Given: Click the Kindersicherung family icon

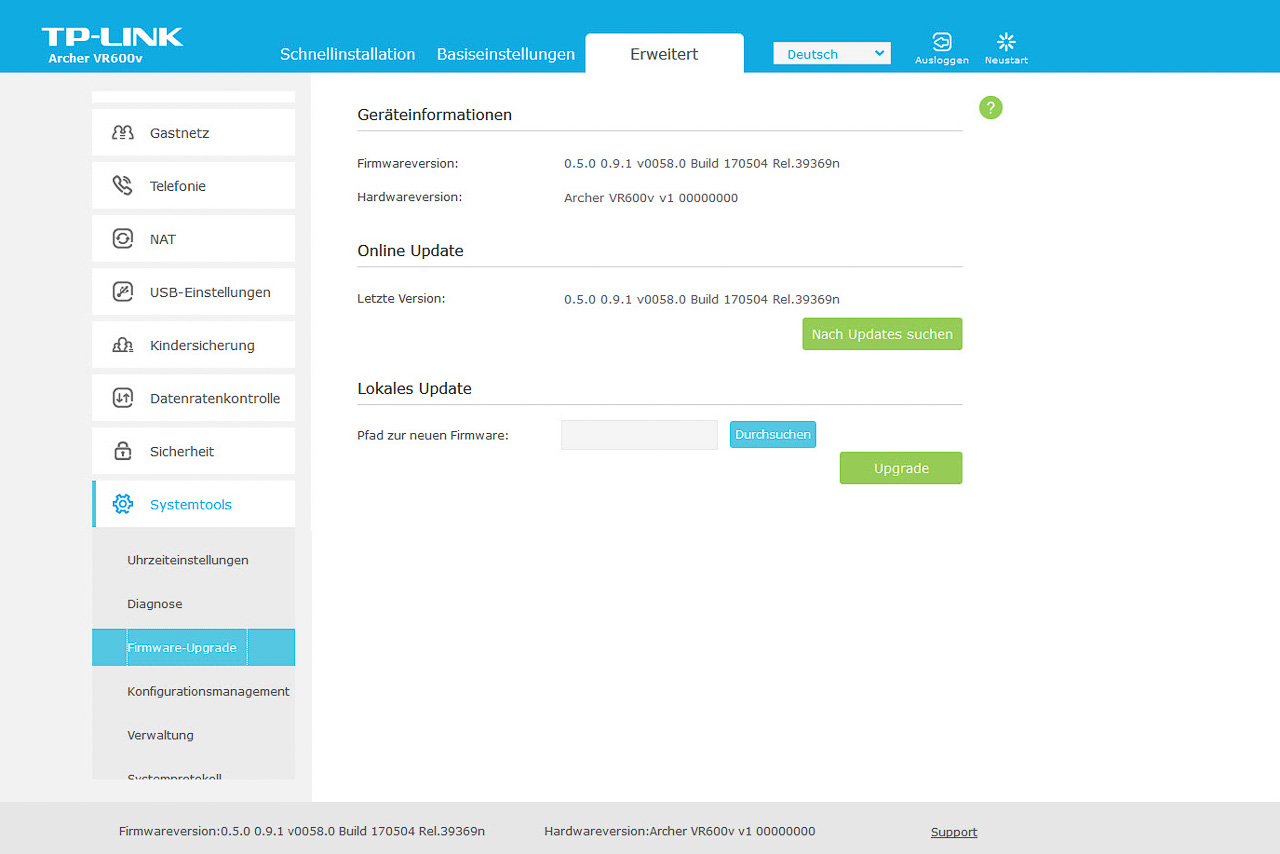Looking at the screenshot, I should point(122,345).
